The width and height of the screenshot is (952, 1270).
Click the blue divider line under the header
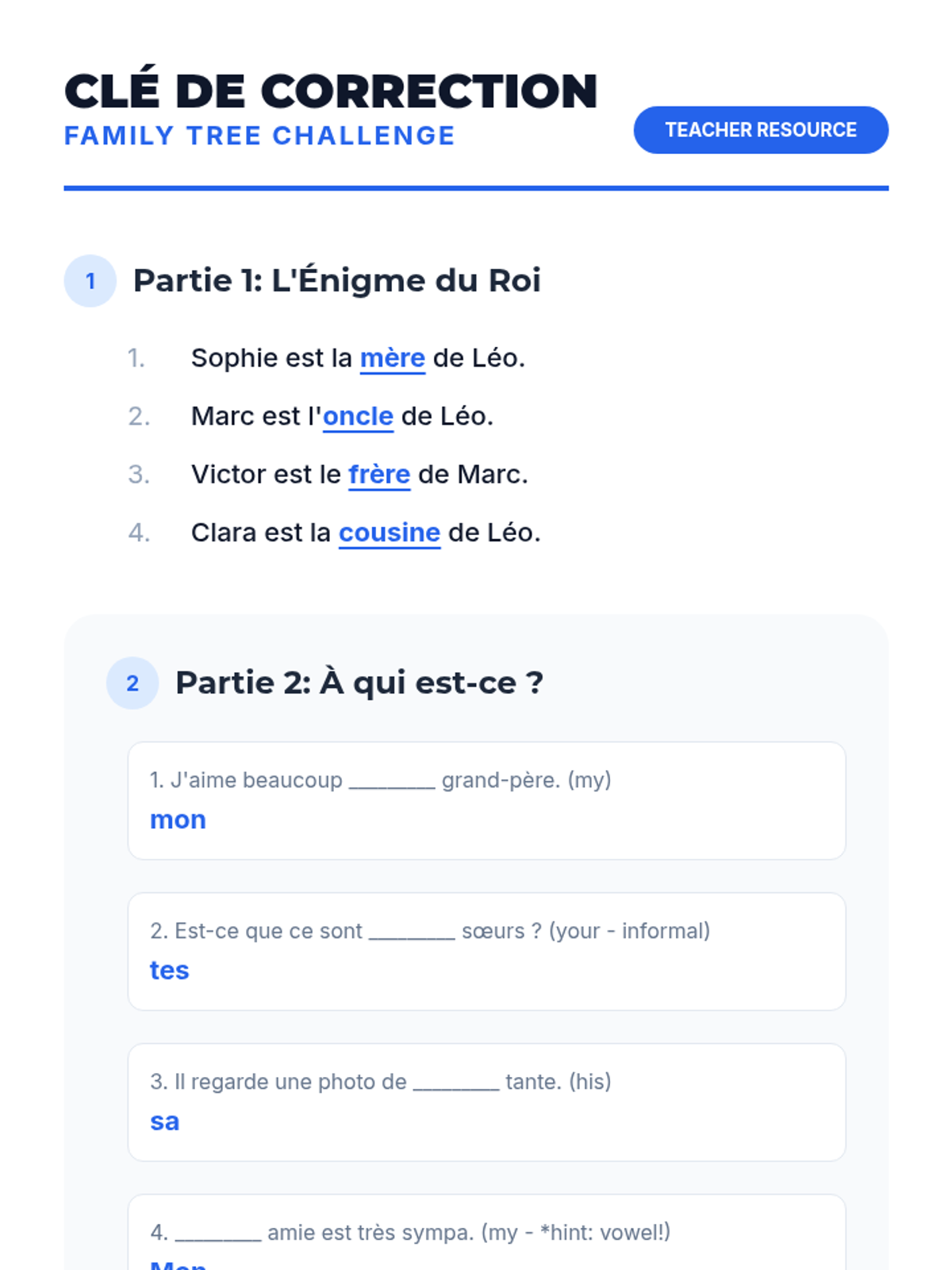(x=476, y=188)
